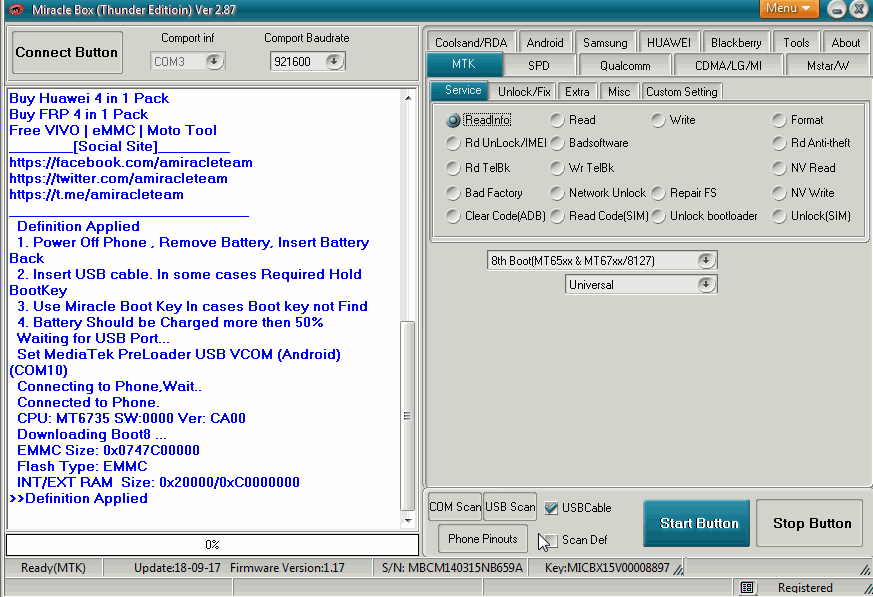Viewport: 873px width, 597px height.
Task: Open the Samsung tab
Action: pos(605,43)
